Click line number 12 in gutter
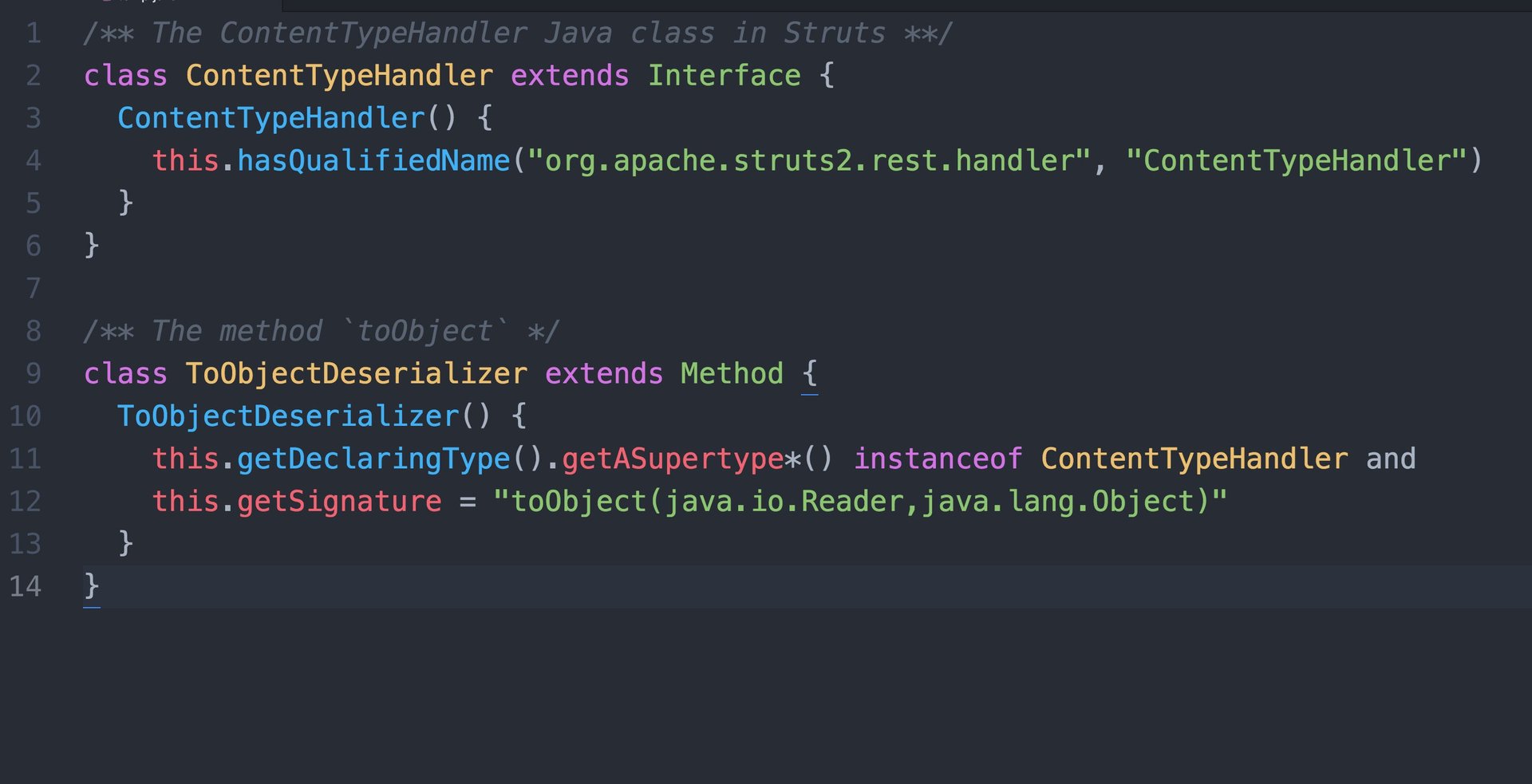Image resolution: width=1532 pixels, height=784 pixels. (26, 501)
